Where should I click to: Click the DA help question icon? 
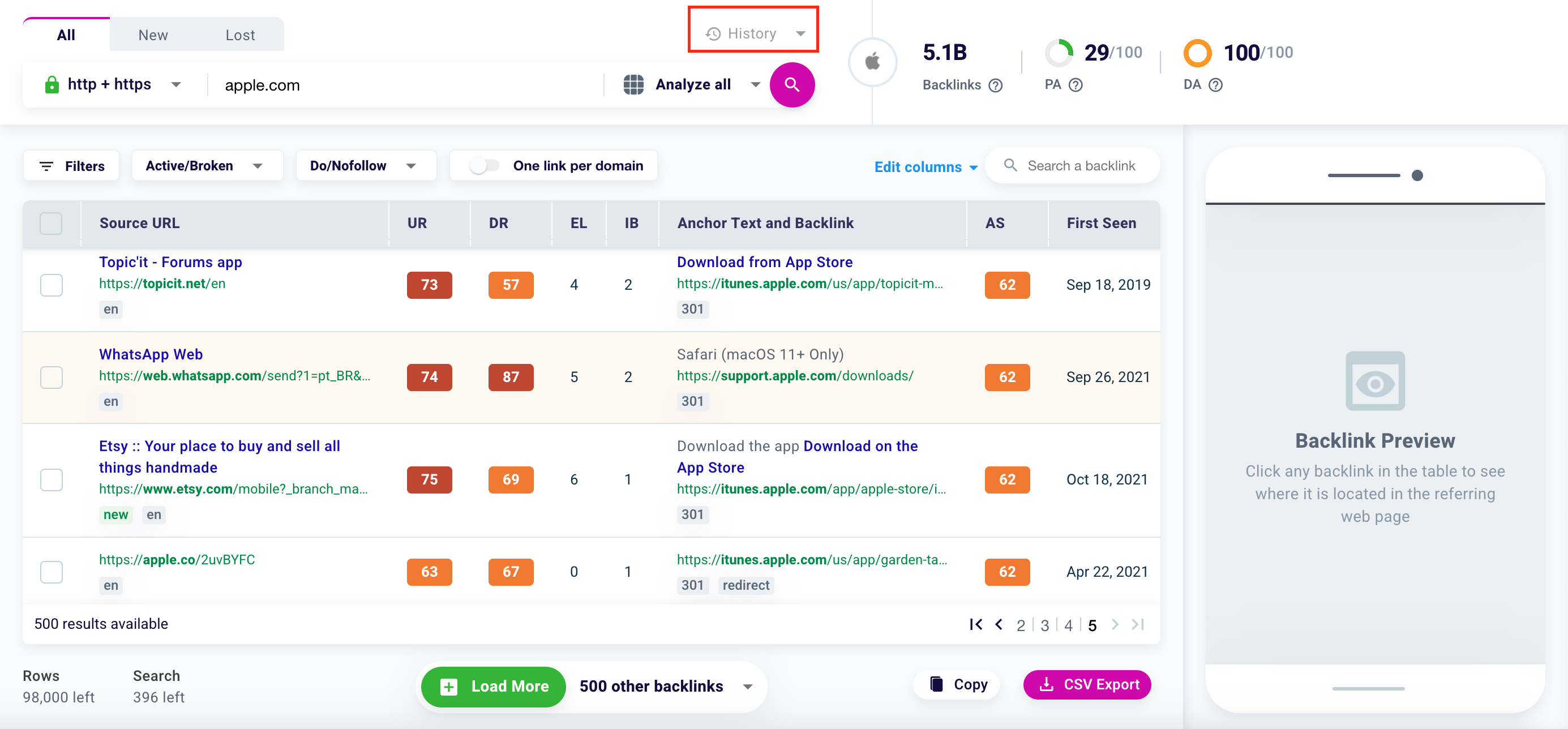[x=1215, y=85]
